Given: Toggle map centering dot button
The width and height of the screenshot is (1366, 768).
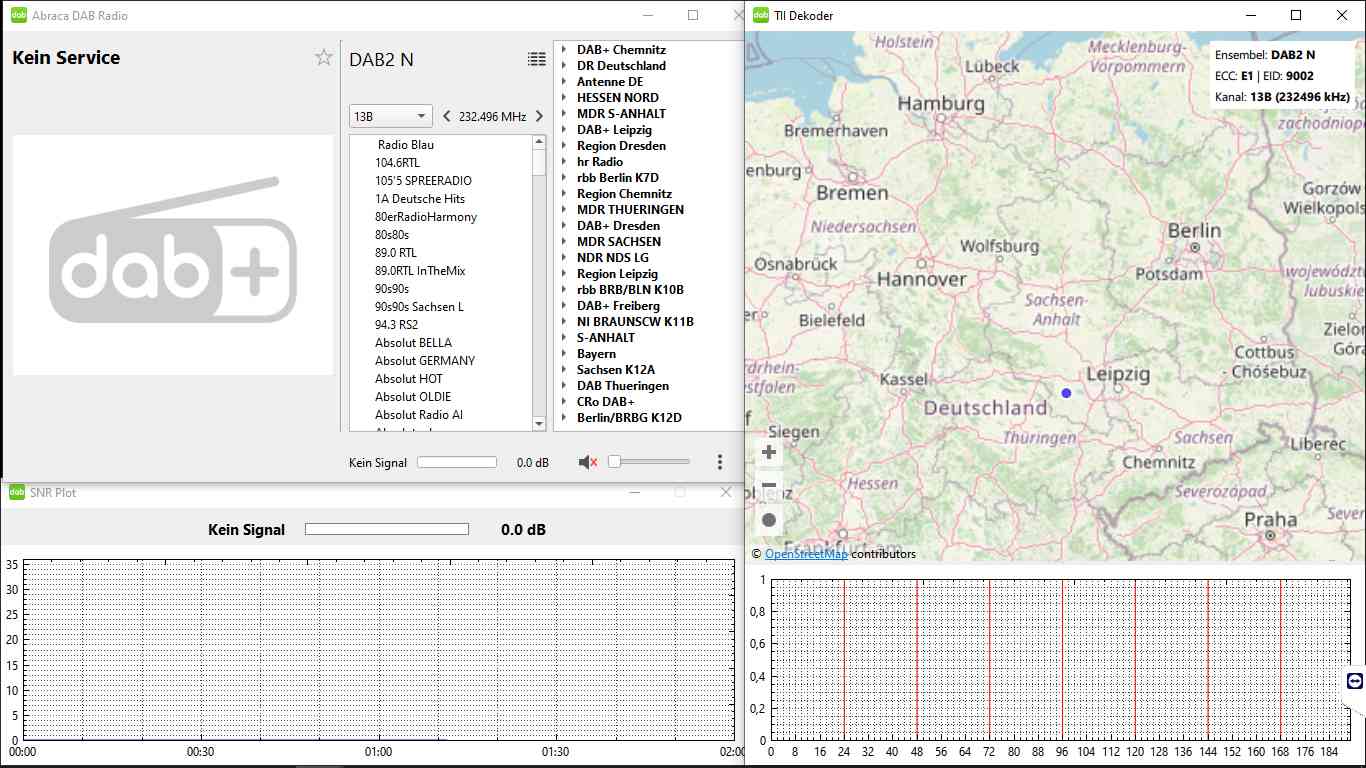Looking at the screenshot, I should [x=769, y=520].
